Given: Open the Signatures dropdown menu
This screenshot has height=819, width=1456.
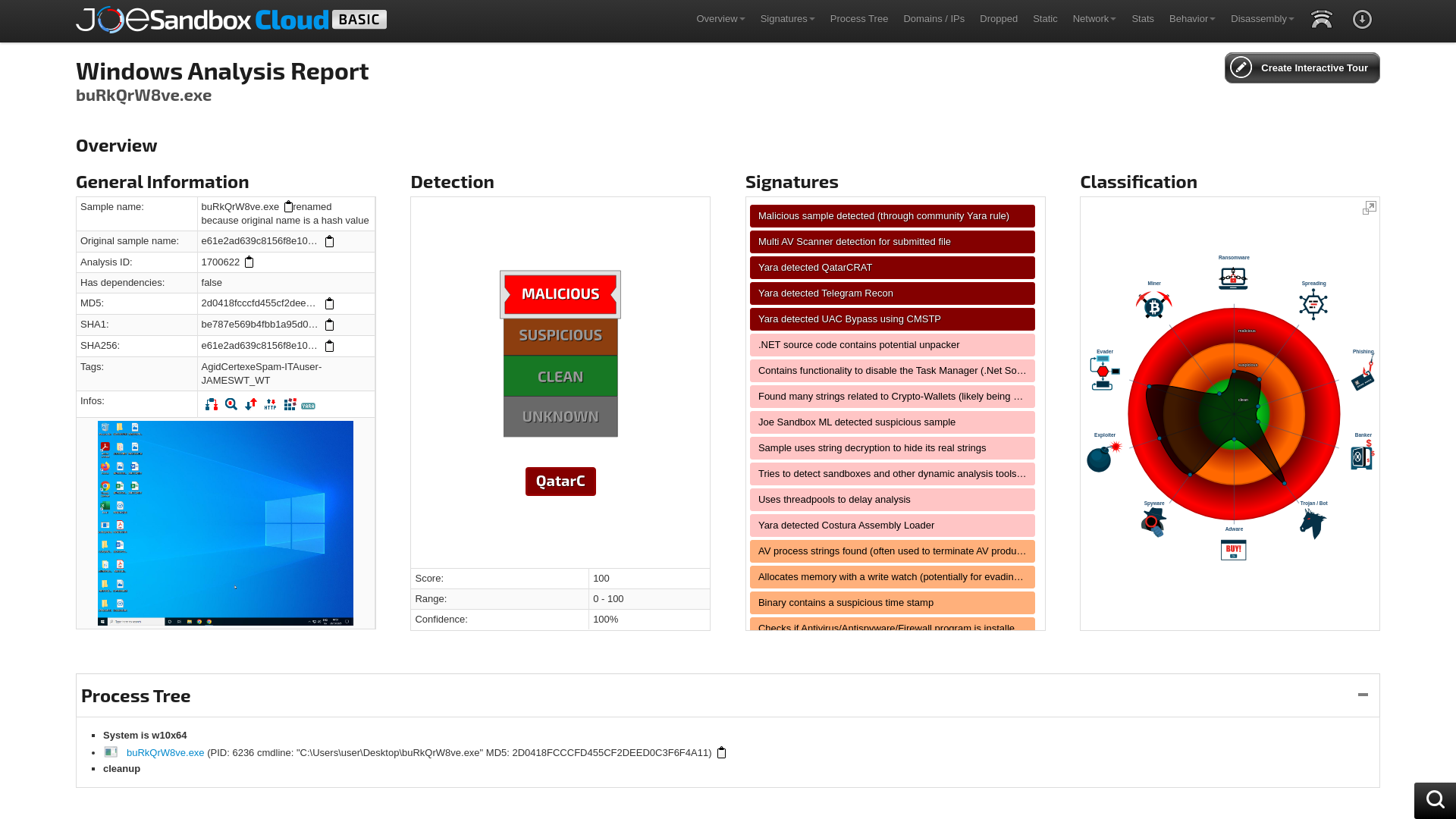Looking at the screenshot, I should point(787,19).
